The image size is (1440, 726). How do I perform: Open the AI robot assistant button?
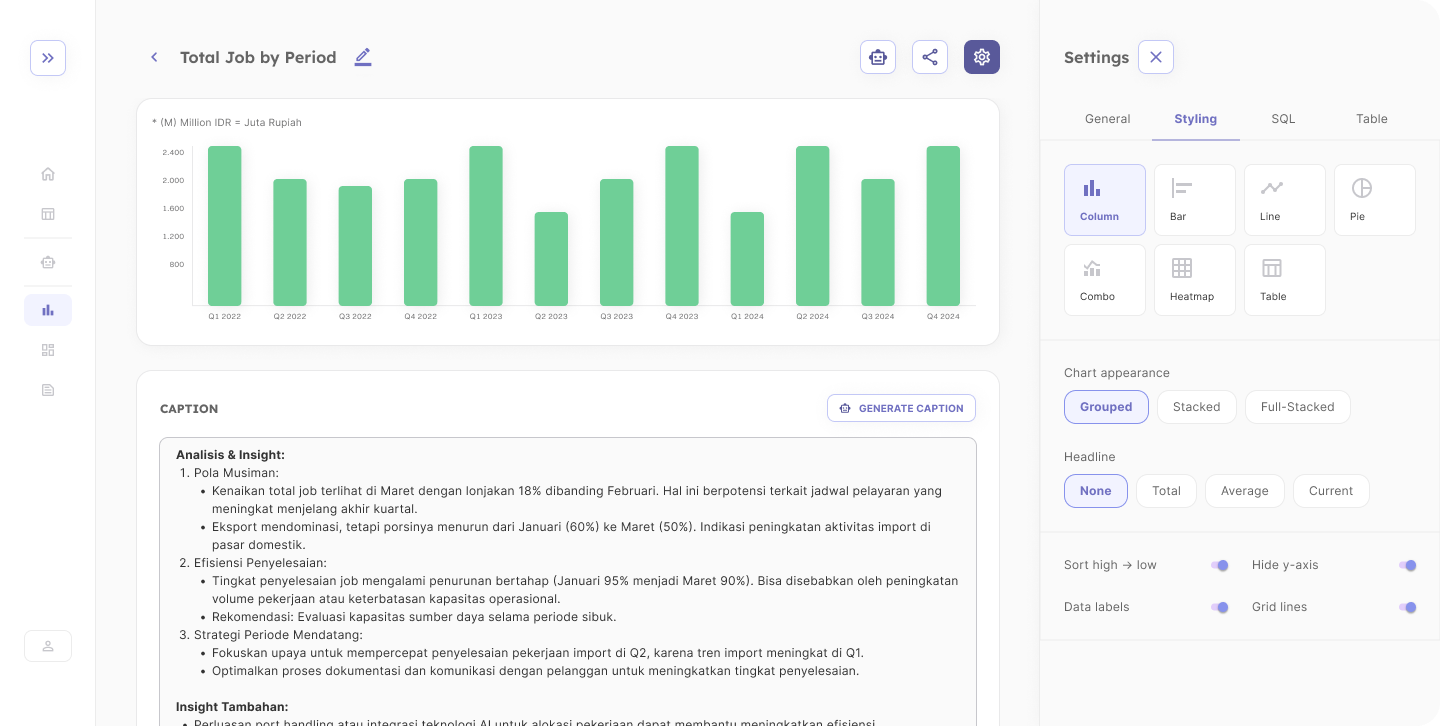[x=878, y=57]
